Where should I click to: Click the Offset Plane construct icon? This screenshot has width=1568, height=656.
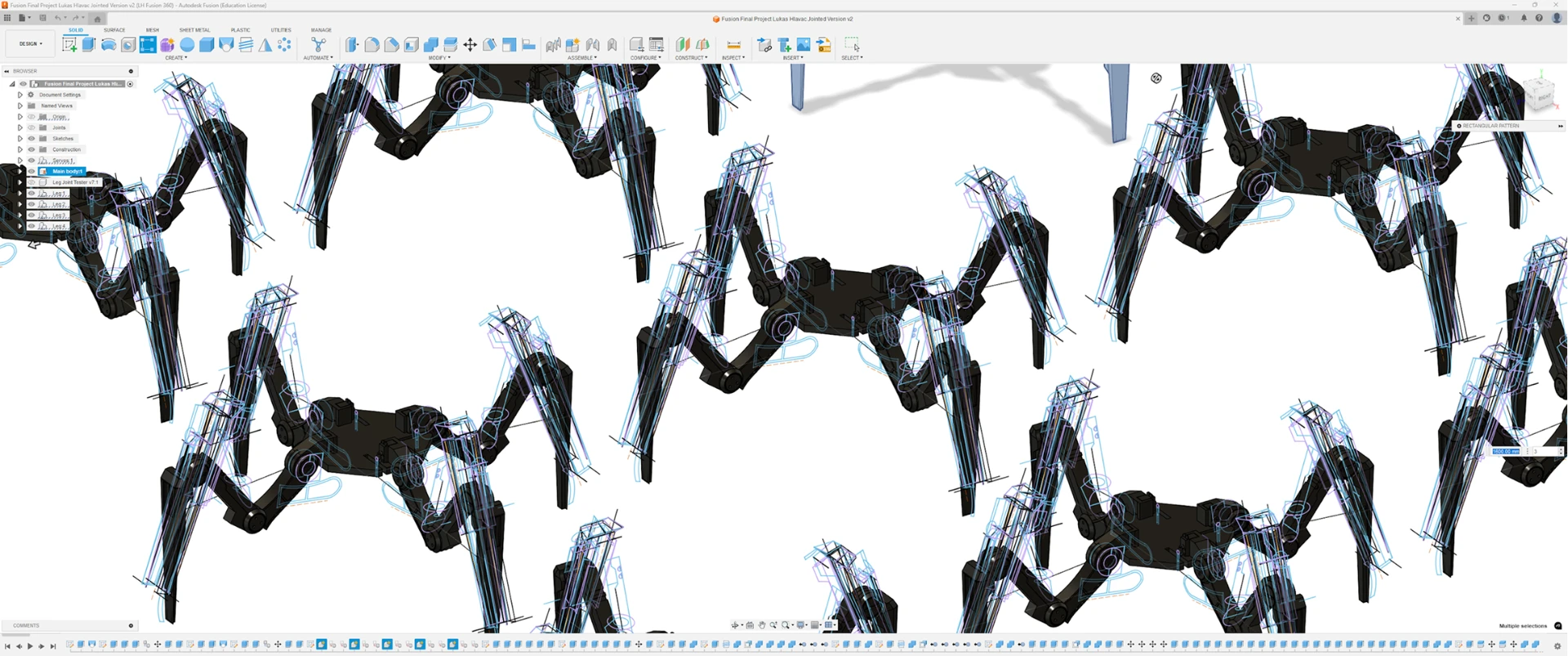tap(683, 45)
